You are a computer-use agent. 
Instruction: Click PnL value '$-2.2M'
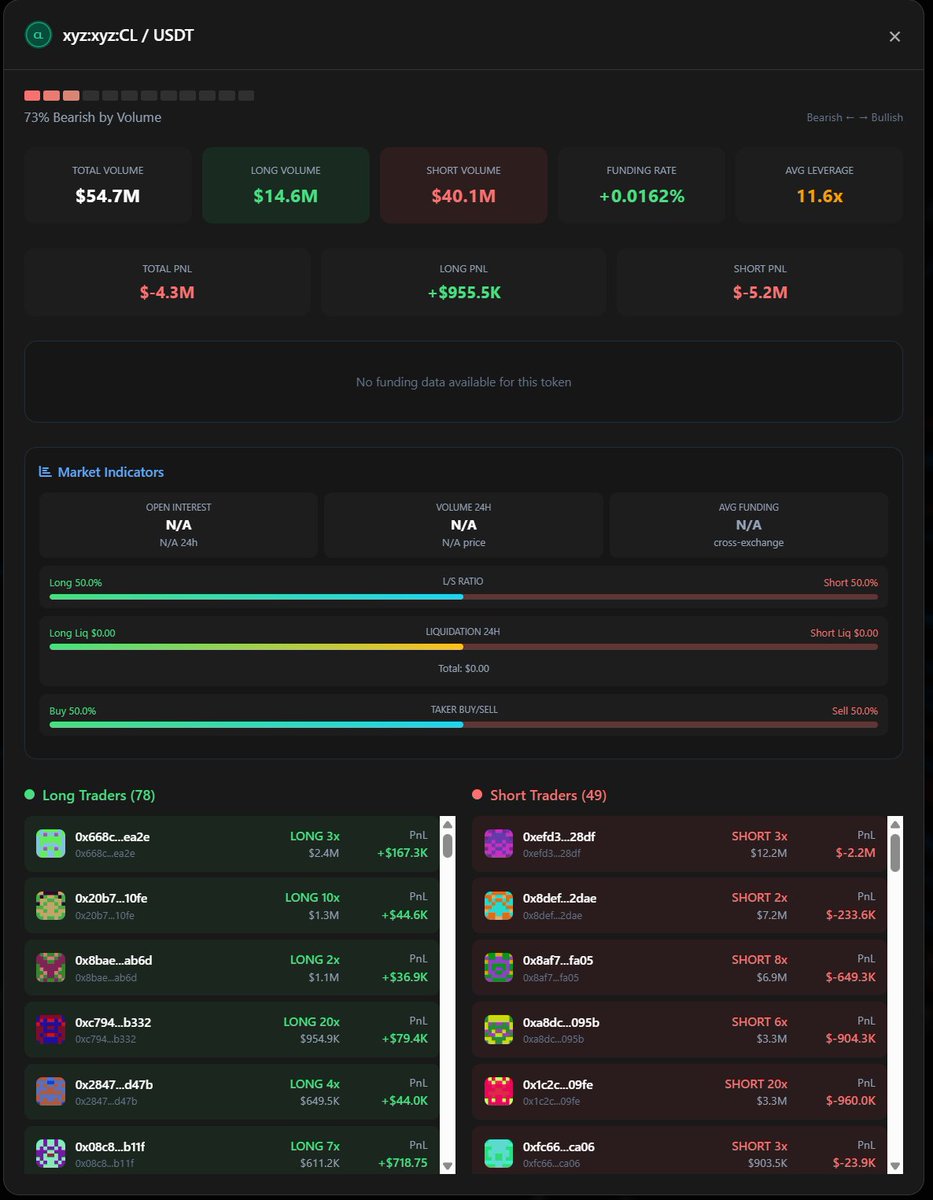[x=856, y=853]
